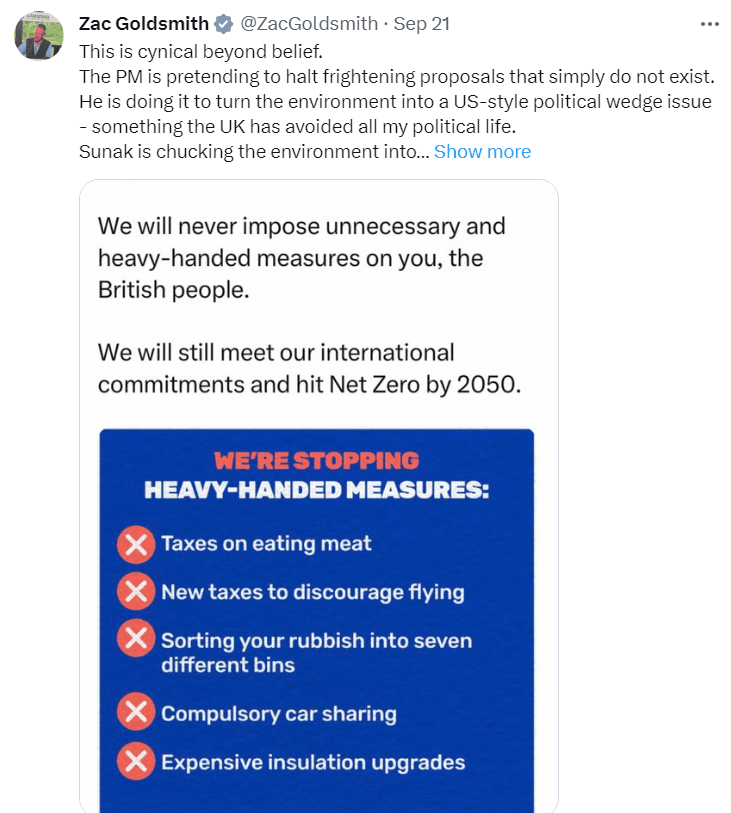Image resolution: width=731 pixels, height=813 pixels.
Task: Click the red X beside Compulsory car sharing
Action: pos(136,713)
